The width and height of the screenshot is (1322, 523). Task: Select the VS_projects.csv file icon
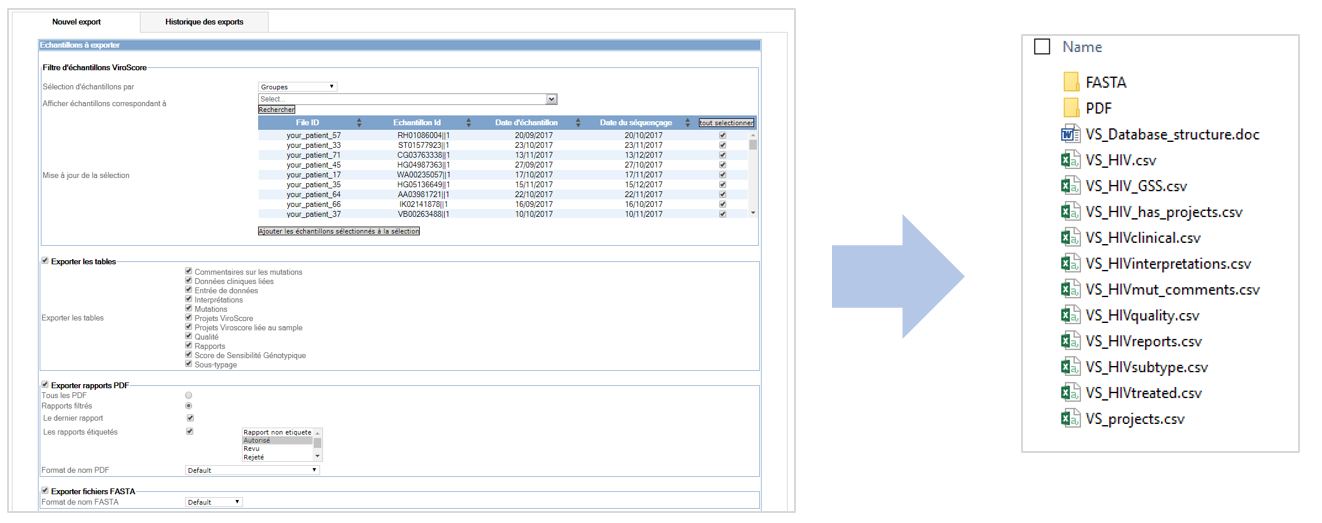click(x=1070, y=419)
